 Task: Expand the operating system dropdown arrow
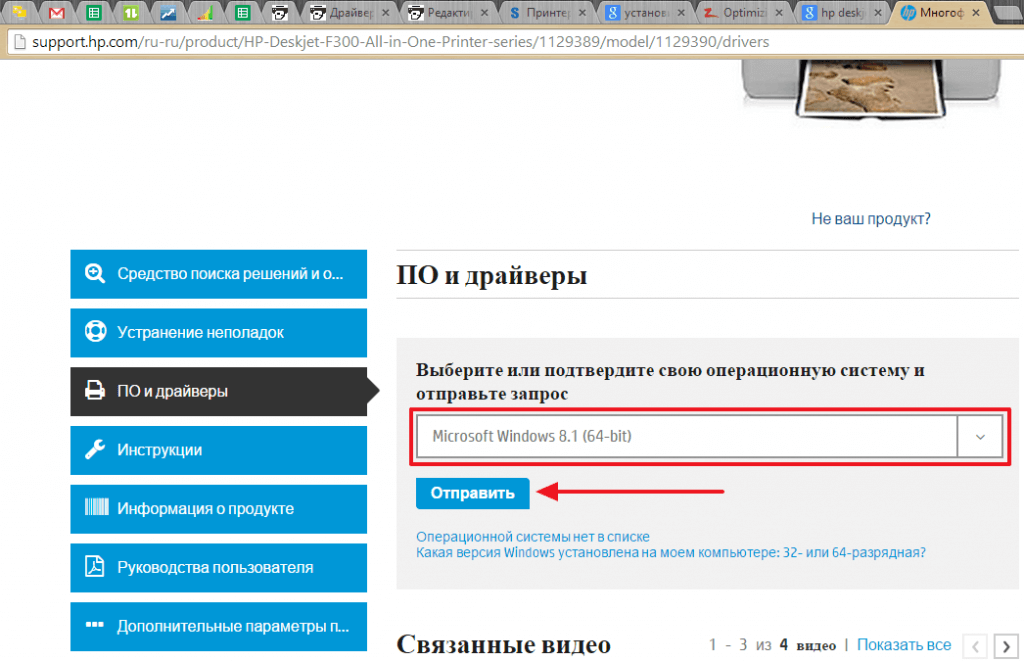pyautogui.click(x=980, y=437)
